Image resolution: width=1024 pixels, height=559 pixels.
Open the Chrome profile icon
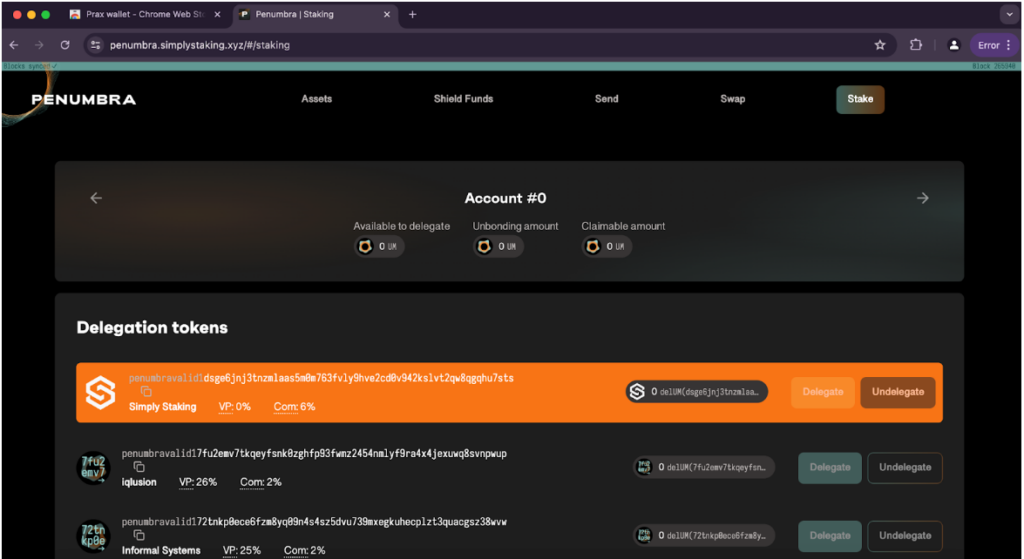[954, 45]
